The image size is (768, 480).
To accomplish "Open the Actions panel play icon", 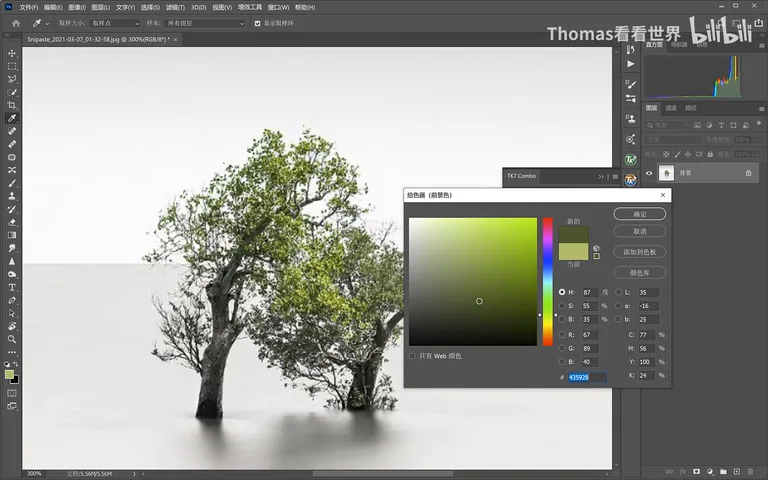I will [x=631, y=64].
